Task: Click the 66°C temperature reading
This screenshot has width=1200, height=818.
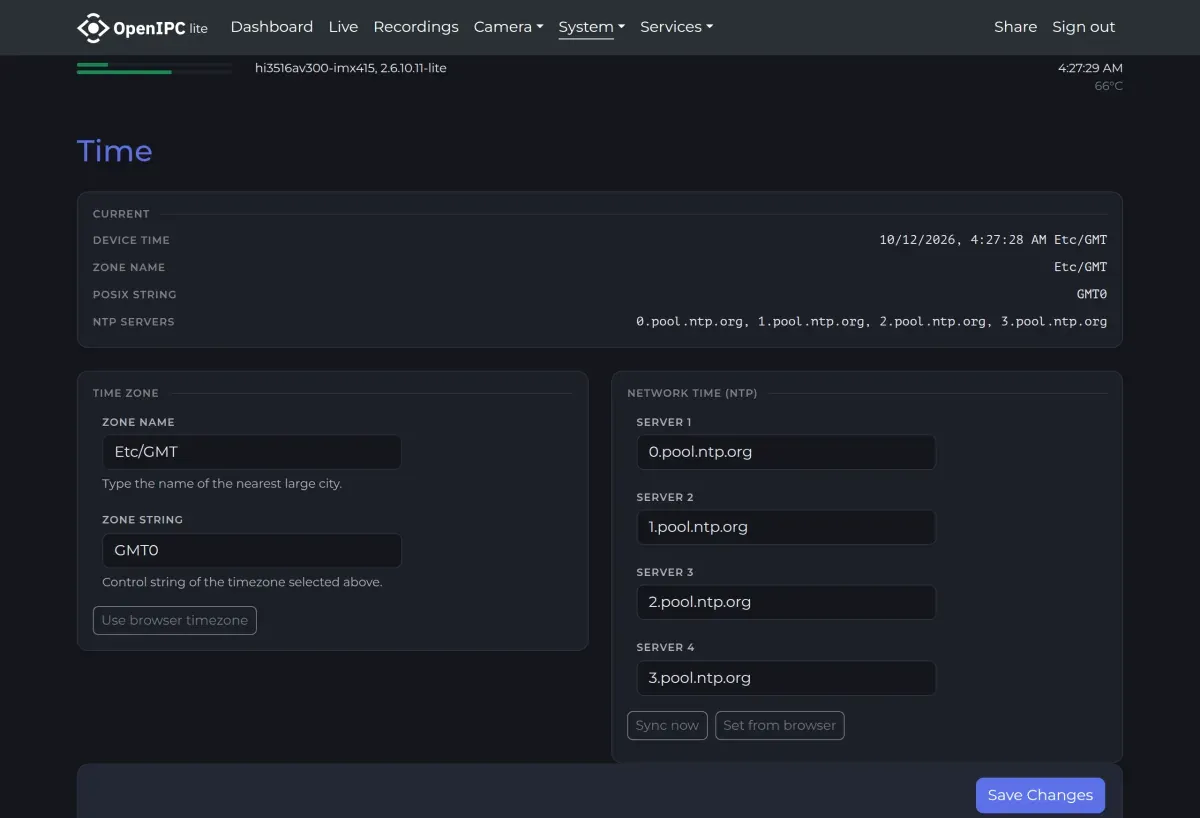Action: point(1108,86)
